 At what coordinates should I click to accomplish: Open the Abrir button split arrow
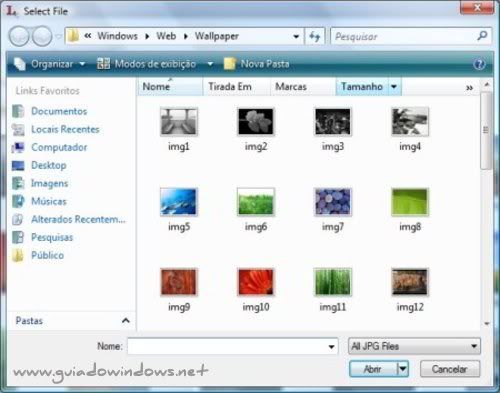(403, 369)
